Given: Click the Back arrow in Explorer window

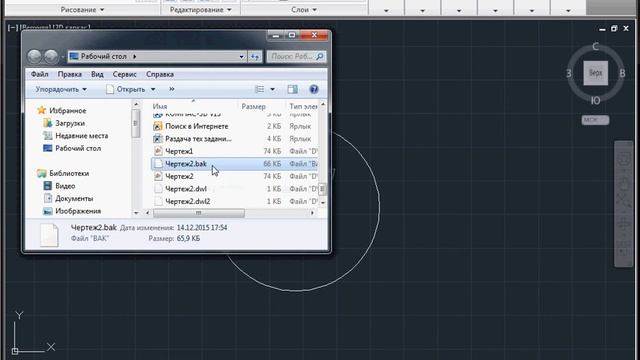Looking at the screenshot, I should click(x=35, y=56).
